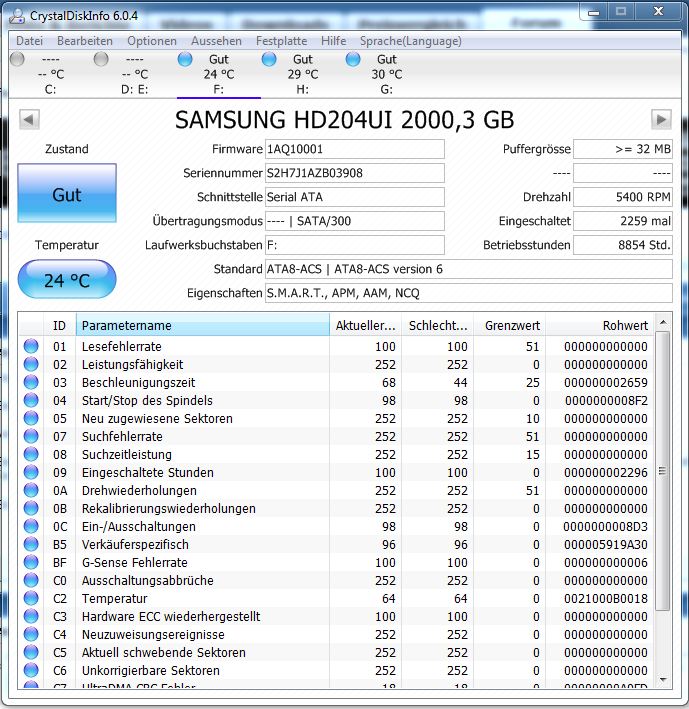Viewport: 689px width, 709px height.
Task: Click status icon of Verkäuferspezifisch row
Action: click(x=31, y=544)
